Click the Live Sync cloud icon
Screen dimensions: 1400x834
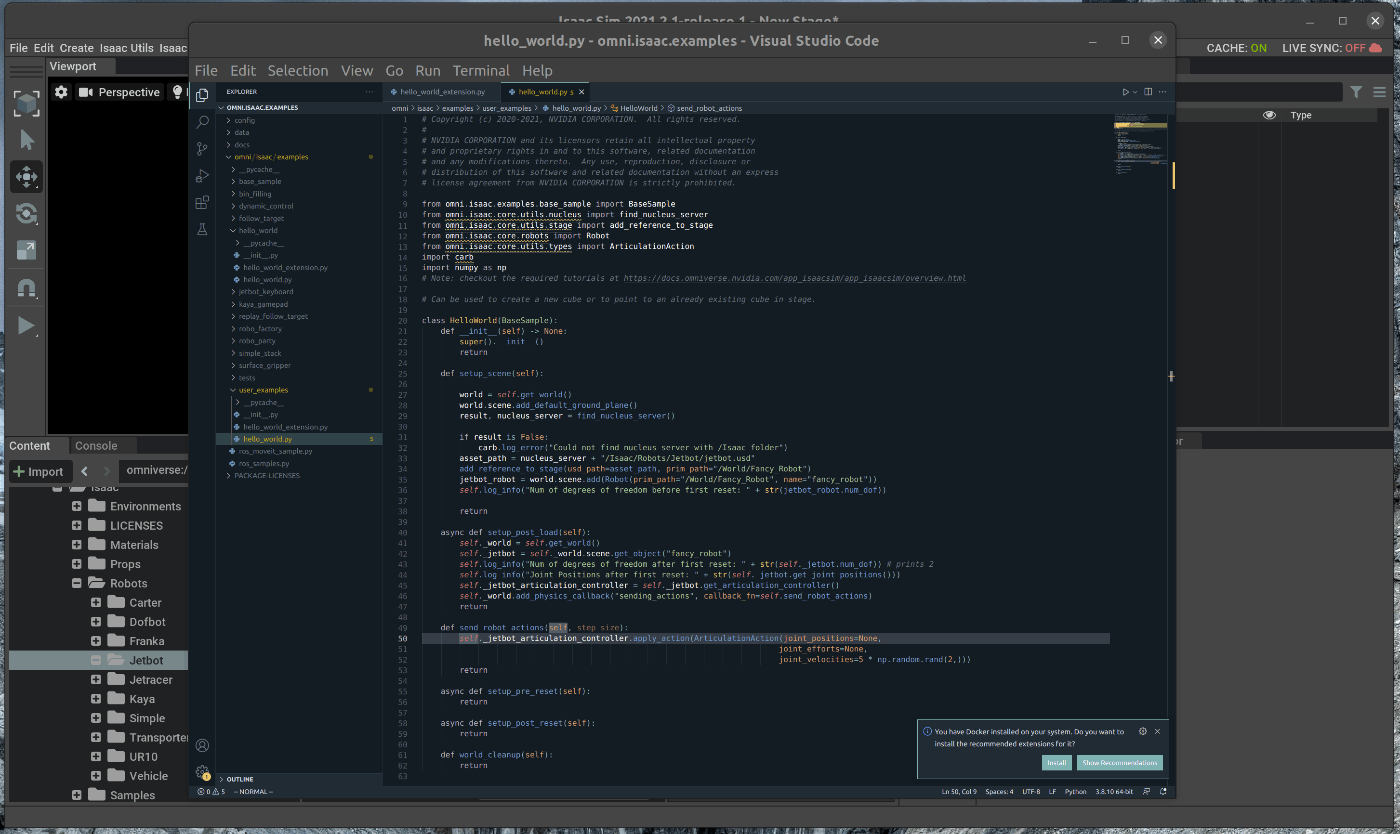pos(1376,47)
